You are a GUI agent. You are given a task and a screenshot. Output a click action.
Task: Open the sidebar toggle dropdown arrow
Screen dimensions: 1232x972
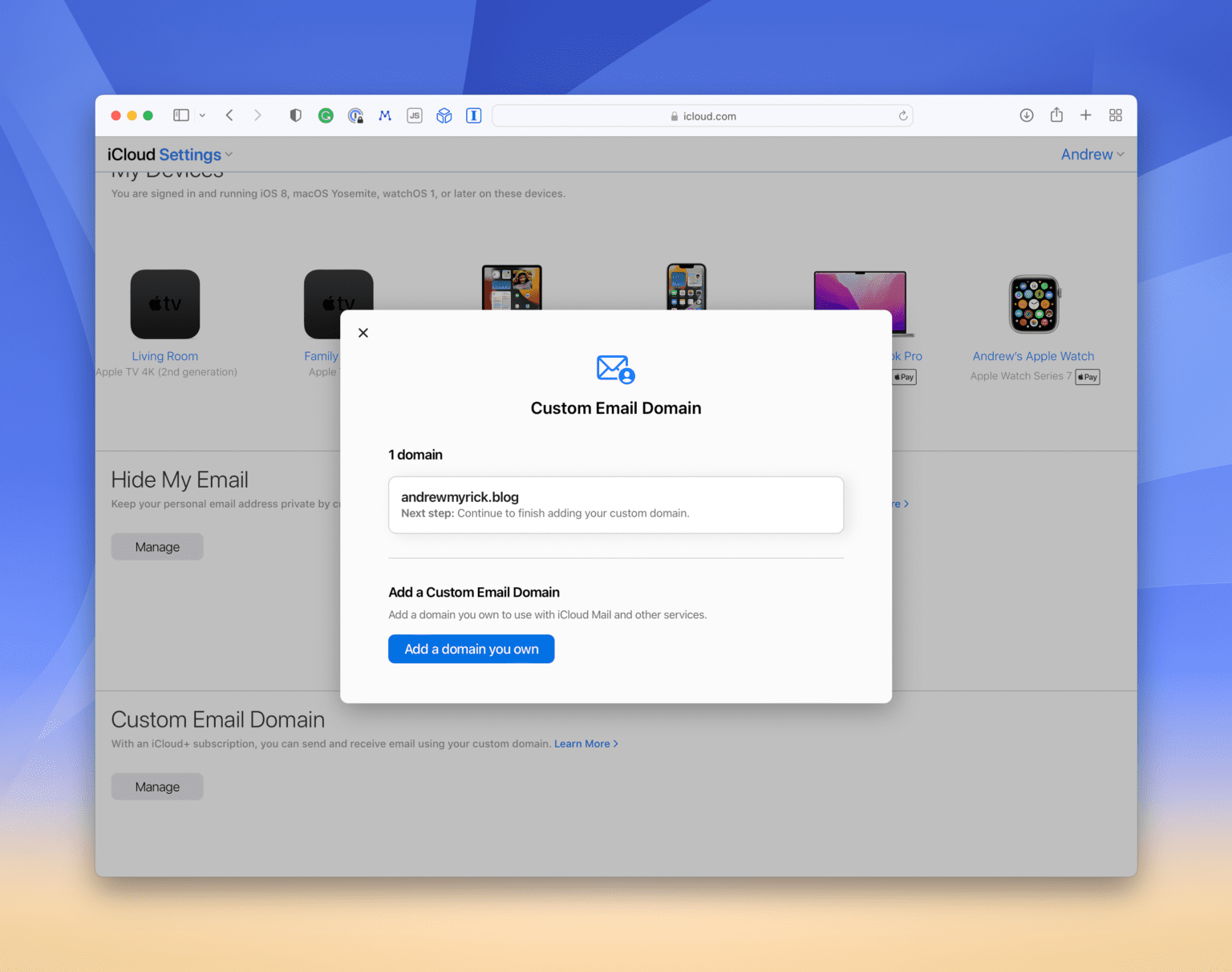[202, 115]
